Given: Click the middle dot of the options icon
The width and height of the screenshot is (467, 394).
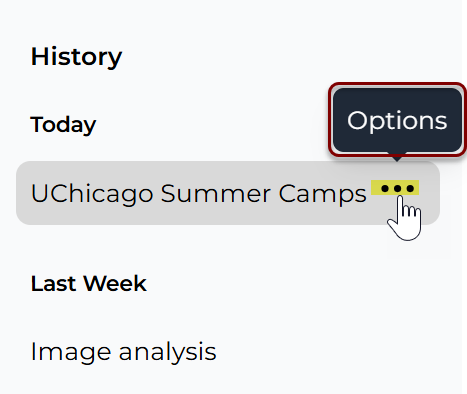Looking at the screenshot, I should pos(397,189).
